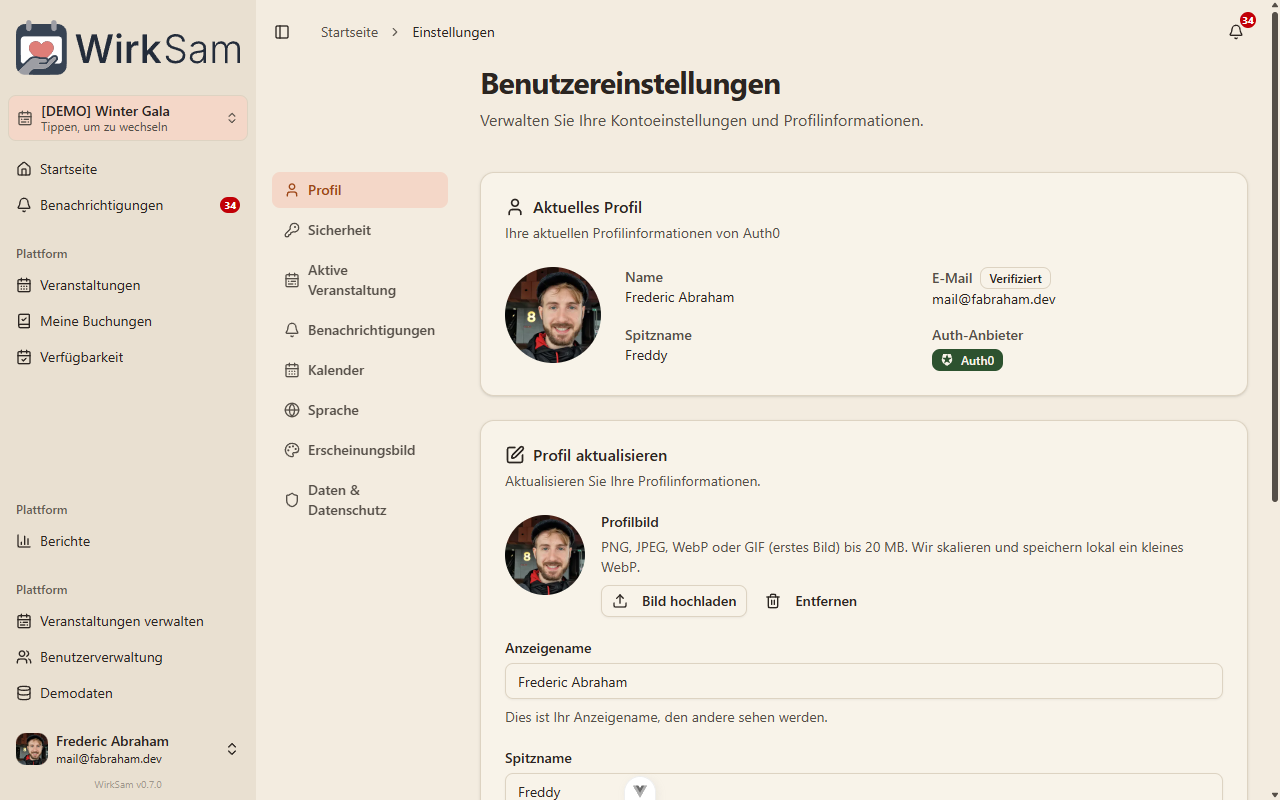Open Daten & Datenschutz settings

tap(360, 500)
